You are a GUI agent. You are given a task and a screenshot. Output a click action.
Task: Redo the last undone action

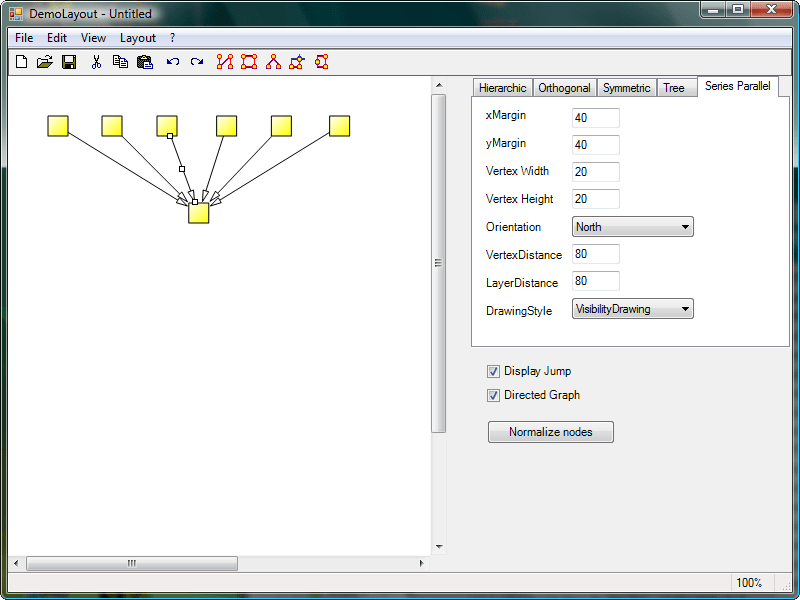click(x=197, y=62)
